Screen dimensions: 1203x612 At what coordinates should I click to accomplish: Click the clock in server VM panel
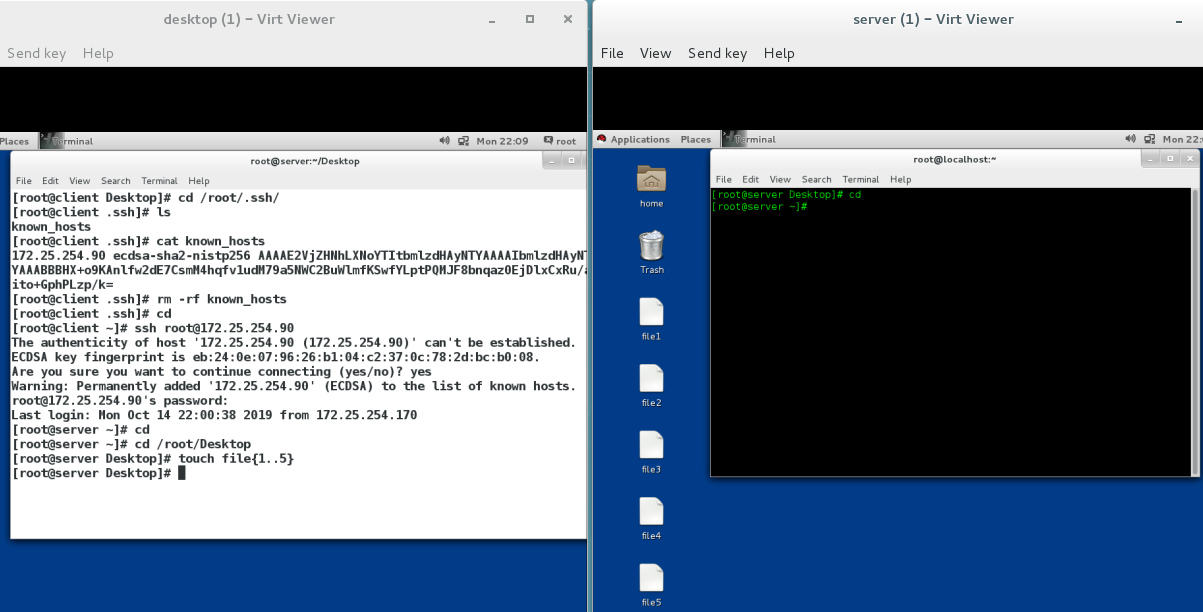[x=1183, y=139]
